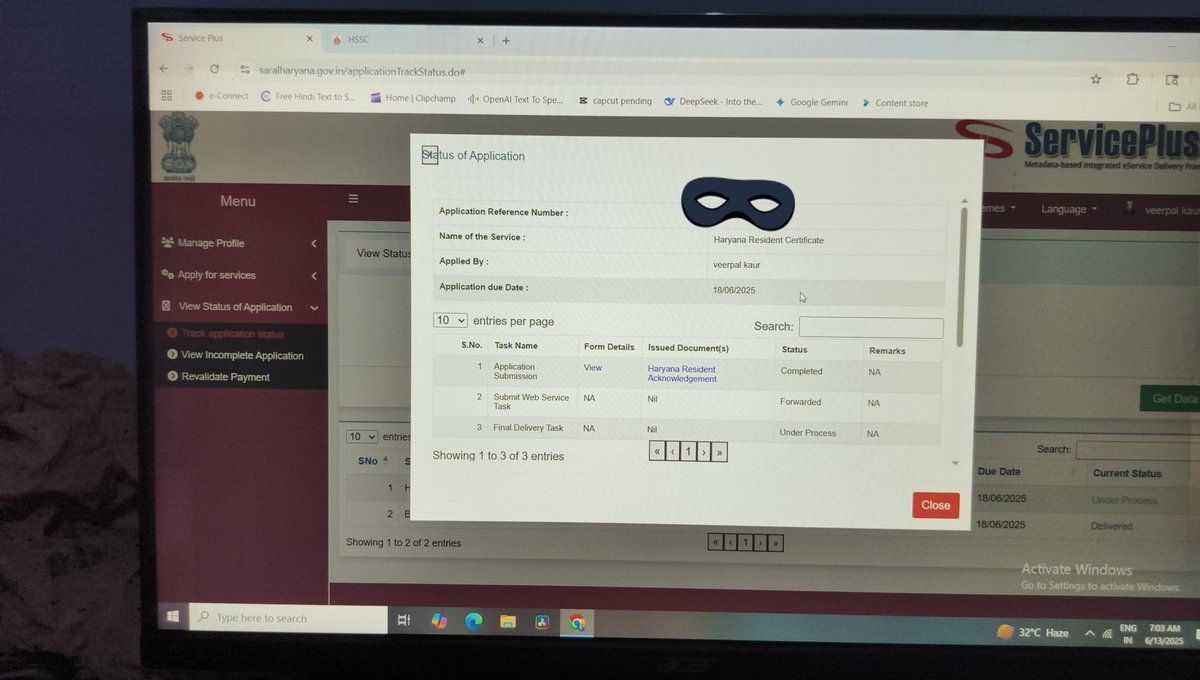Open the Content store bookmark
Viewport: 1200px width, 680px height.
(894, 103)
